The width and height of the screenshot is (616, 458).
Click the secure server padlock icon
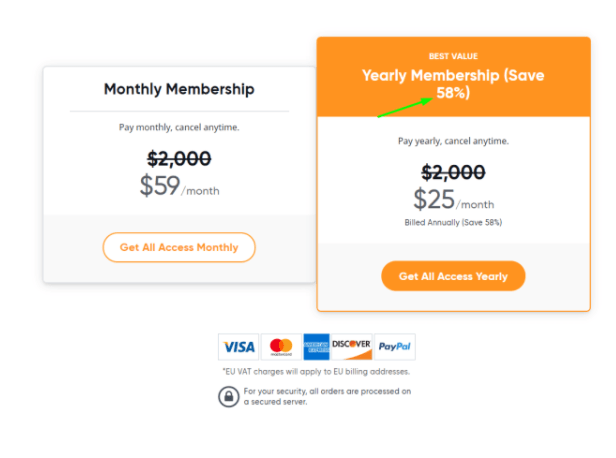(229, 397)
